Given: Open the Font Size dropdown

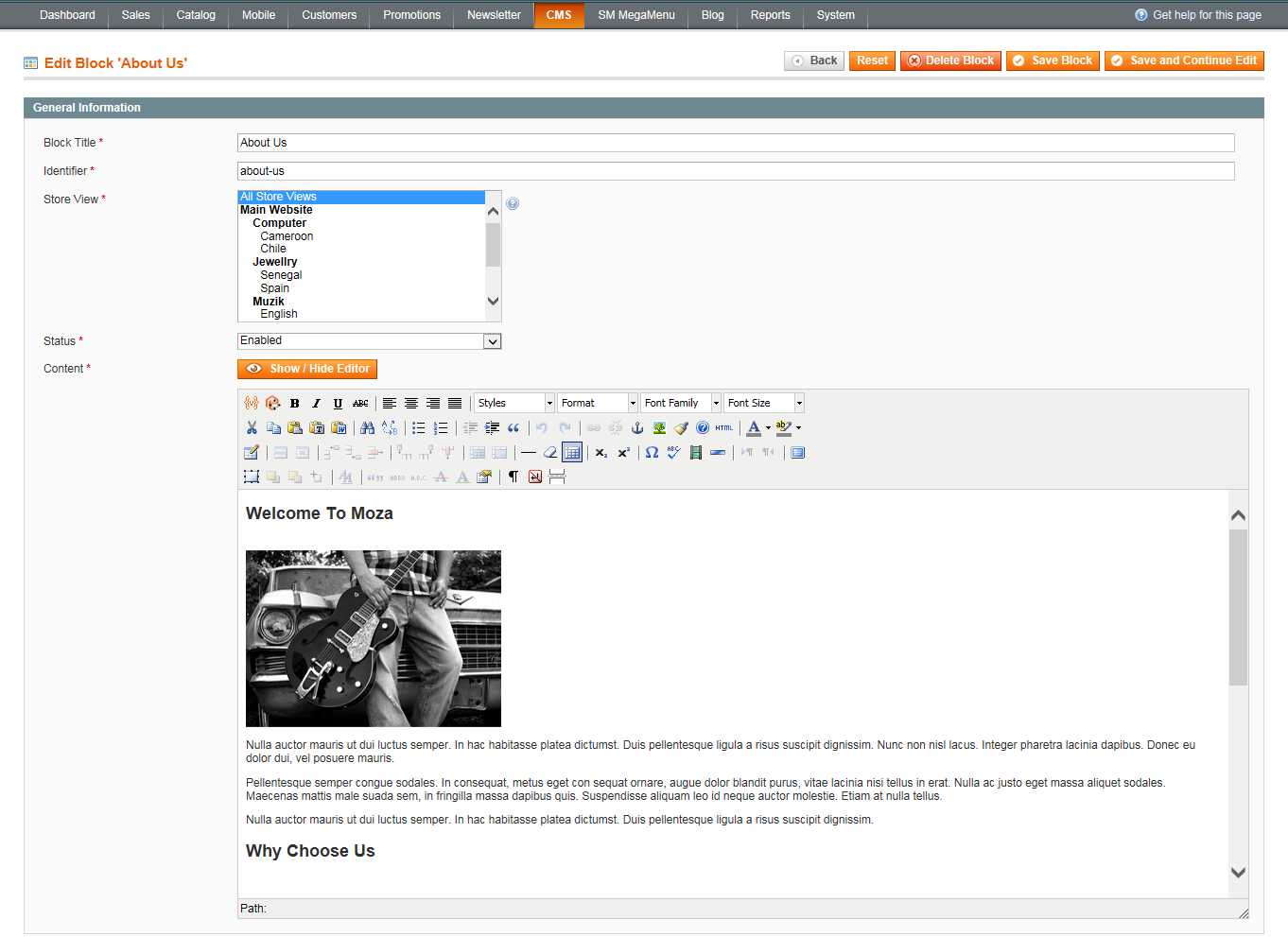Looking at the screenshot, I should (764, 403).
